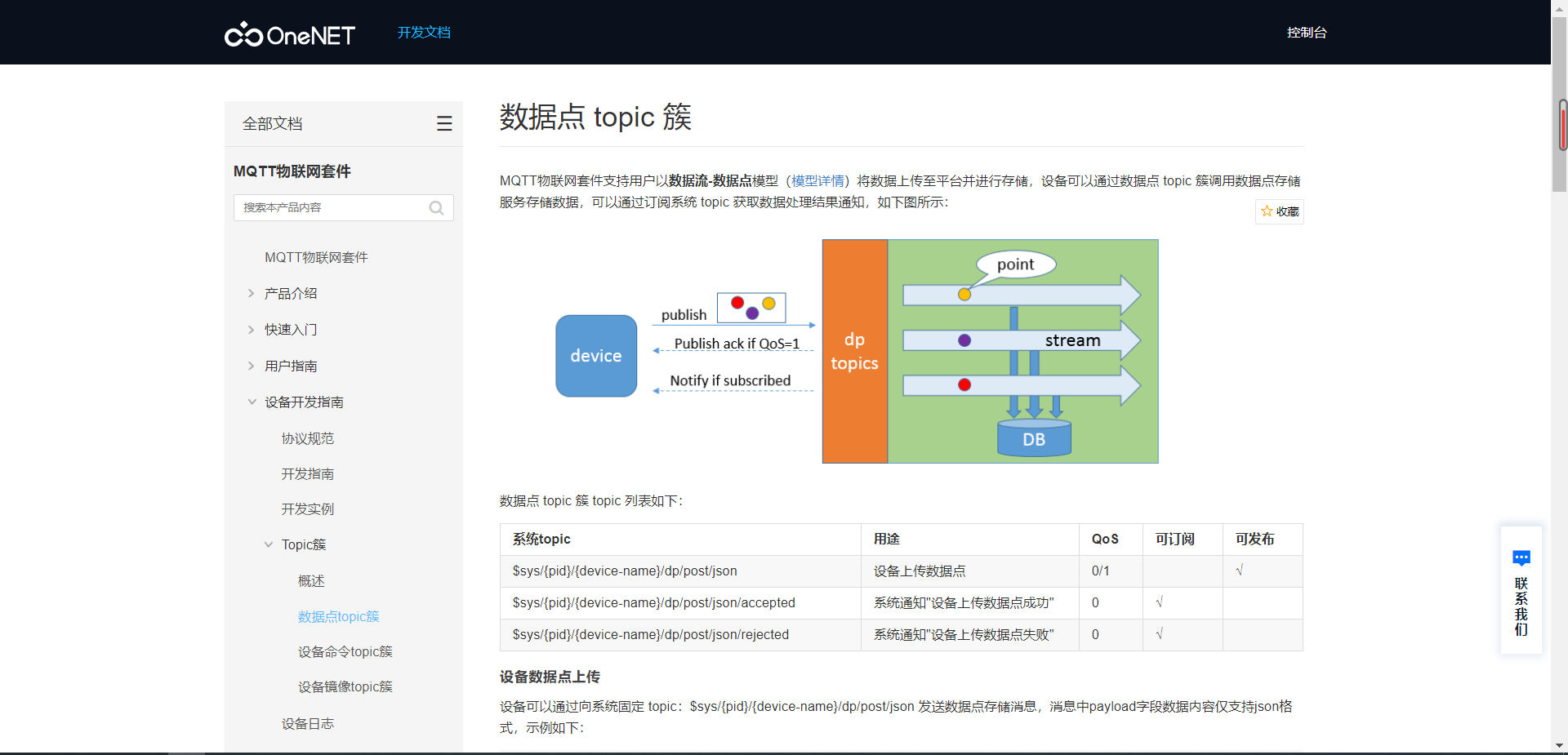The height and width of the screenshot is (755, 1568).
Task: Click the search magnifier icon in the sidebar
Action: (x=437, y=208)
